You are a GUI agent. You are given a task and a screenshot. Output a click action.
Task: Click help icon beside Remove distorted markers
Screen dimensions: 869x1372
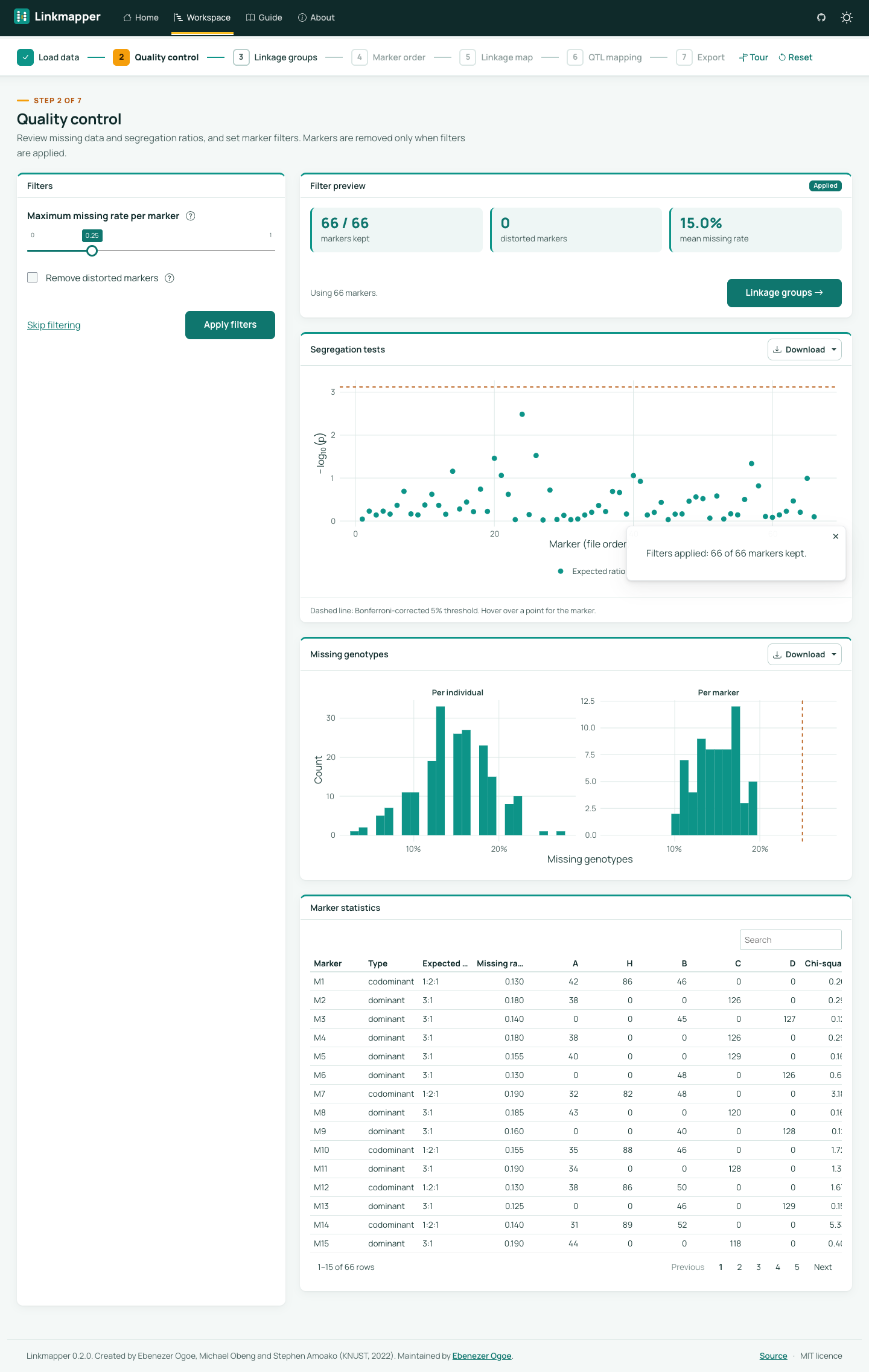point(170,278)
